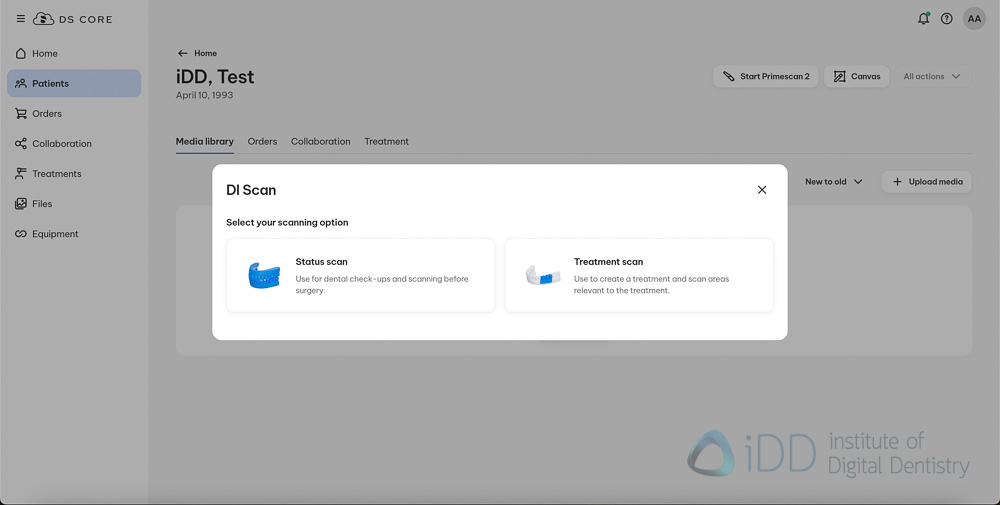
Task: Open the notifications bell
Action: pos(923,19)
